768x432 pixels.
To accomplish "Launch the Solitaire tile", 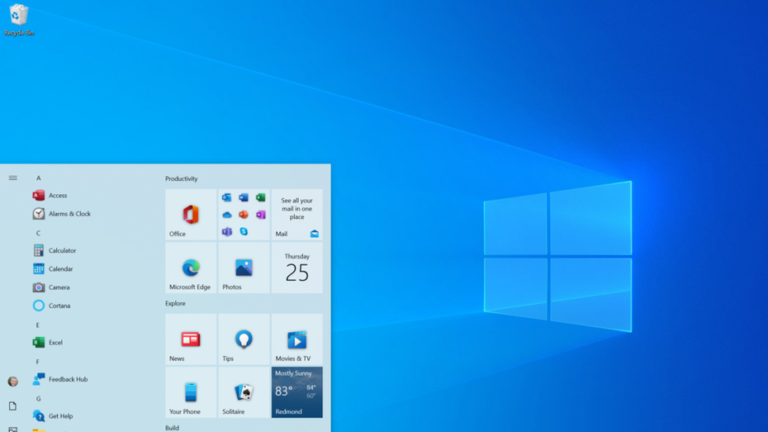I will pos(244,392).
